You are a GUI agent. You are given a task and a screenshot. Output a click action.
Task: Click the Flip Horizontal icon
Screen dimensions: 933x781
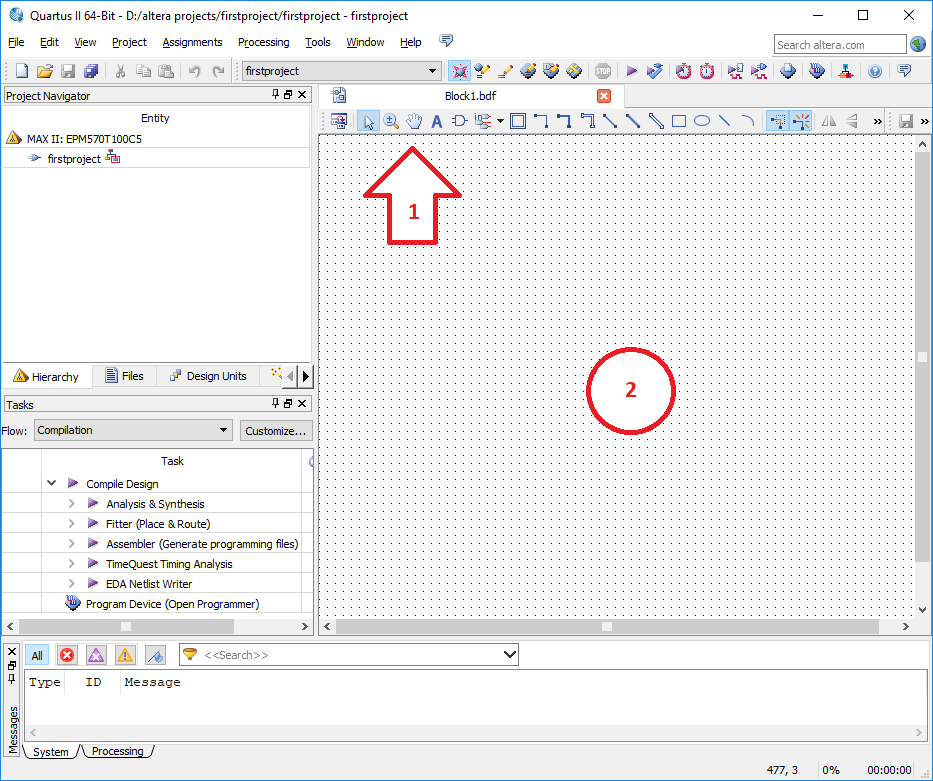[x=829, y=121]
